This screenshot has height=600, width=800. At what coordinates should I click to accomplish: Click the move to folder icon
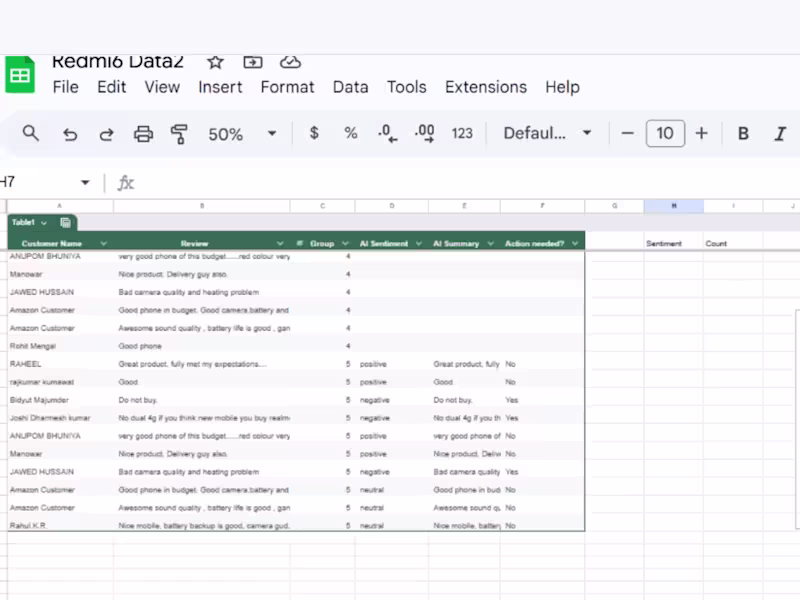pos(253,62)
